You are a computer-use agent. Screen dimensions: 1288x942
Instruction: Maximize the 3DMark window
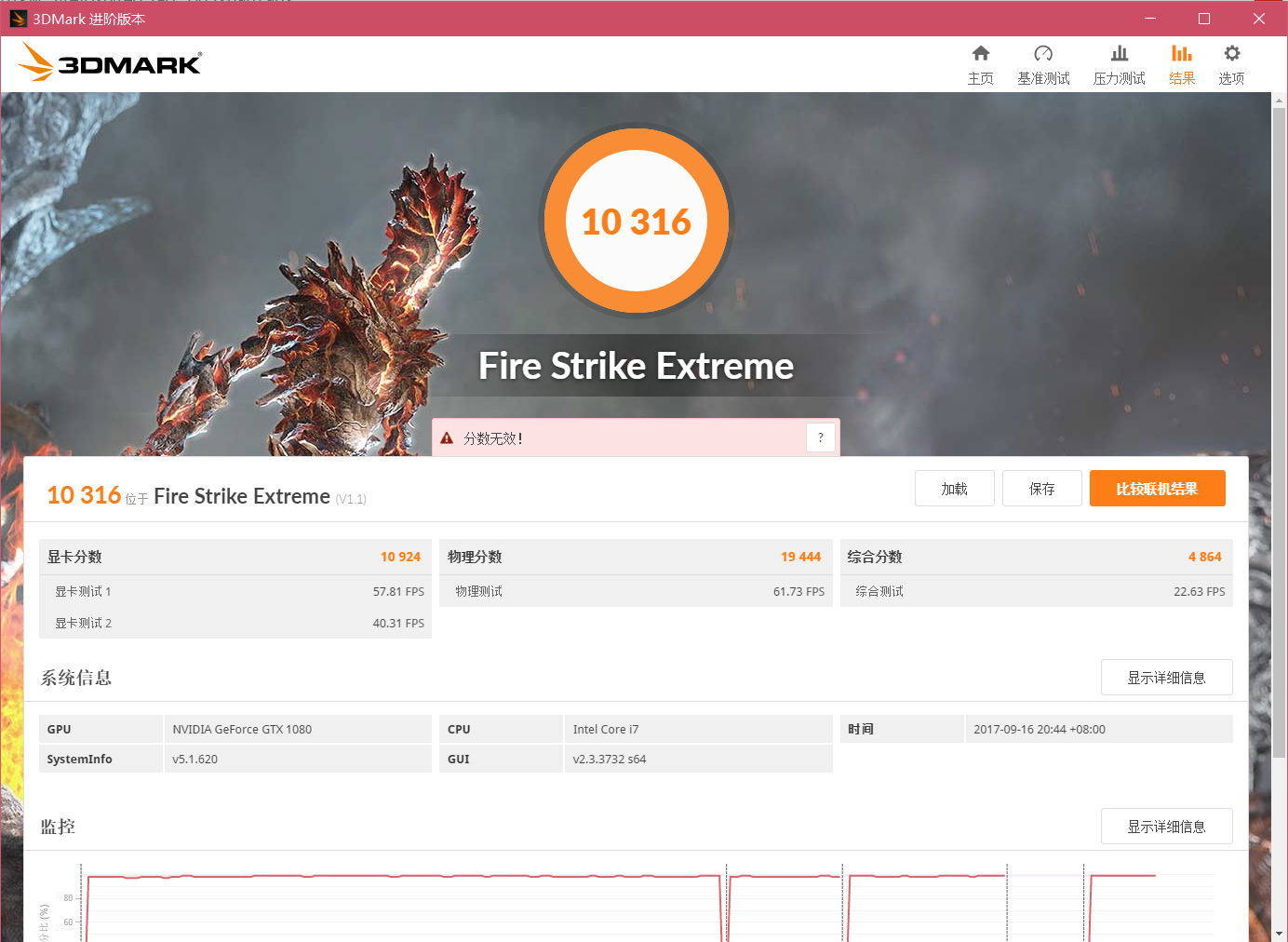pos(1204,19)
